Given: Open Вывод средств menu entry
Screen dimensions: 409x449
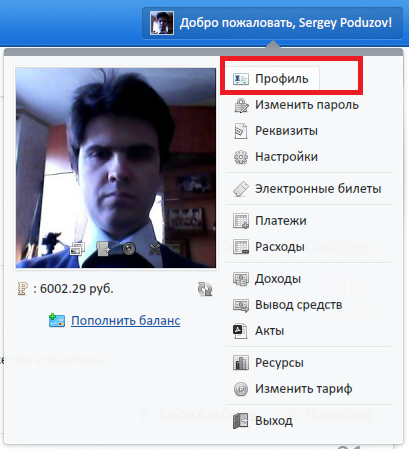Looking at the screenshot, I should [299, 305].
